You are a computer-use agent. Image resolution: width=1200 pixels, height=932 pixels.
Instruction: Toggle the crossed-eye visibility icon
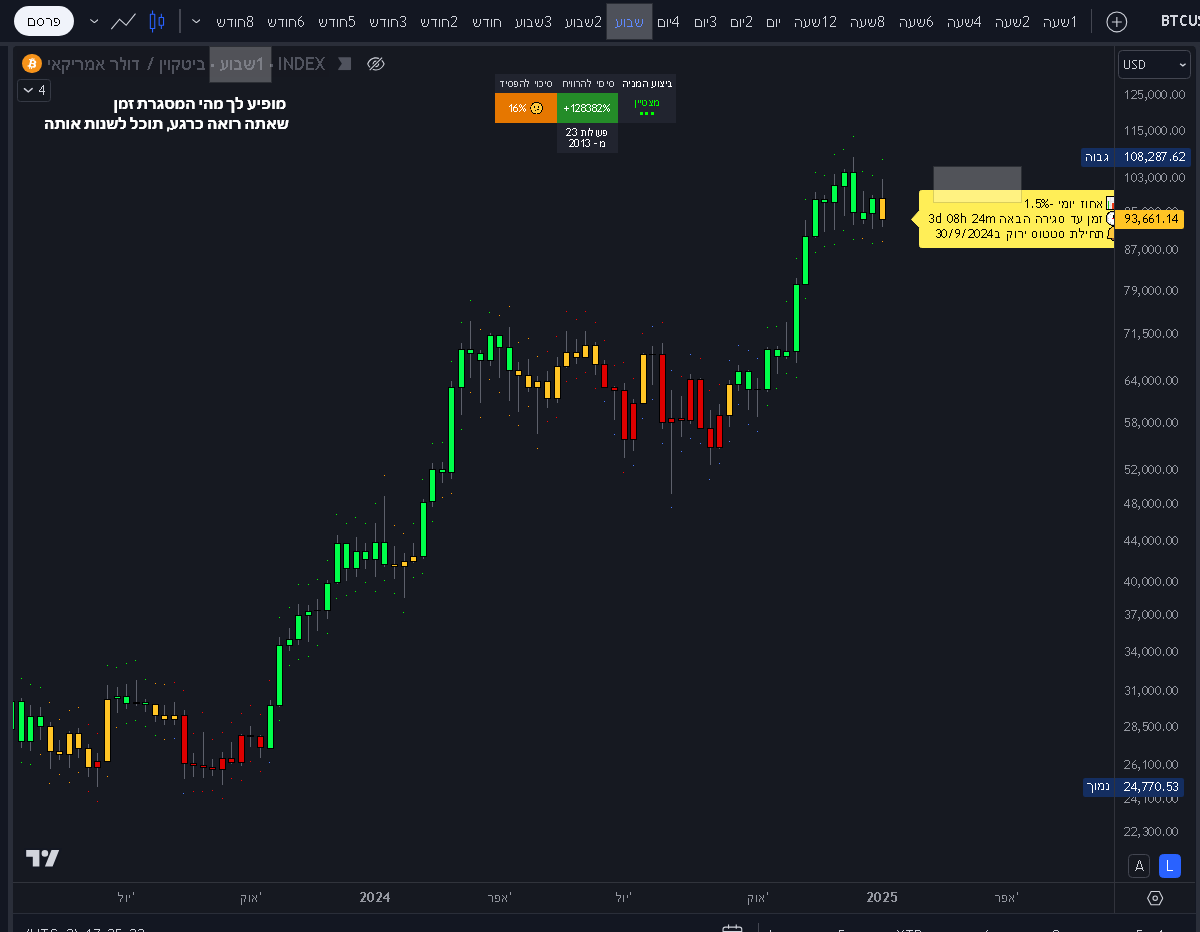(x=376, y=64)
